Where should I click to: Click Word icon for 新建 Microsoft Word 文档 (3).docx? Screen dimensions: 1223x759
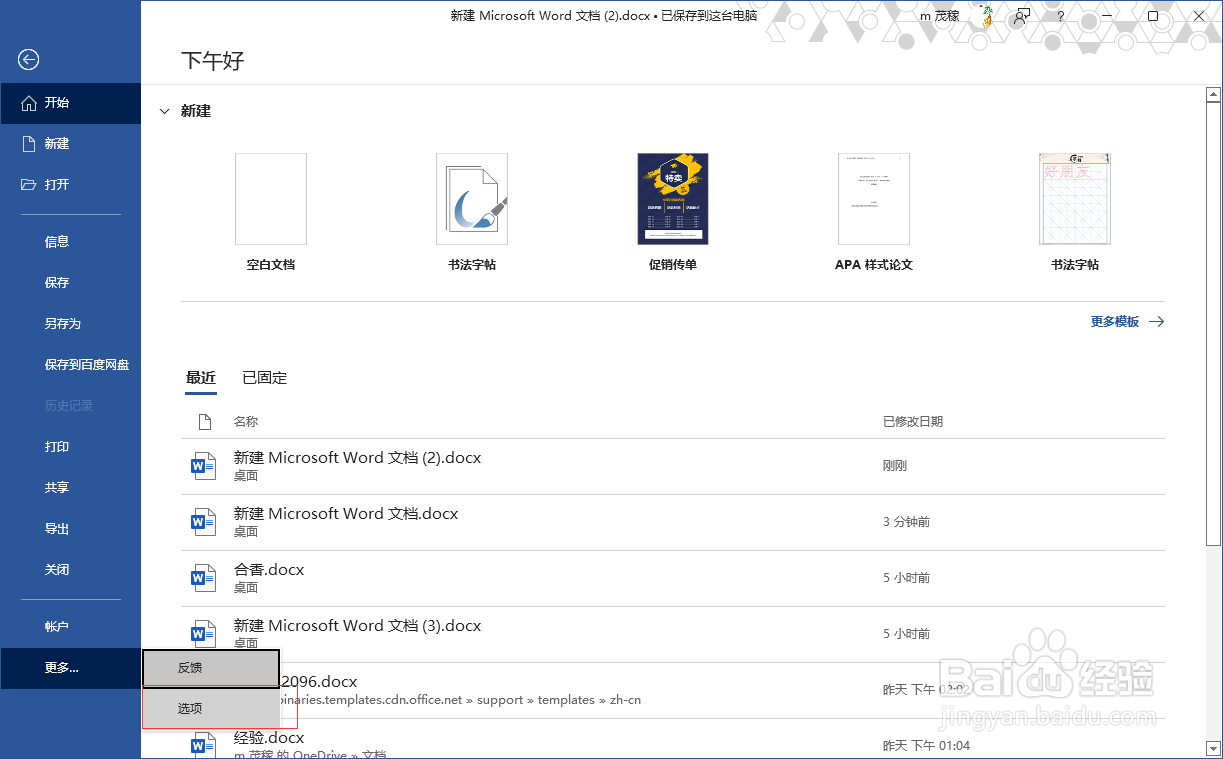203,633
